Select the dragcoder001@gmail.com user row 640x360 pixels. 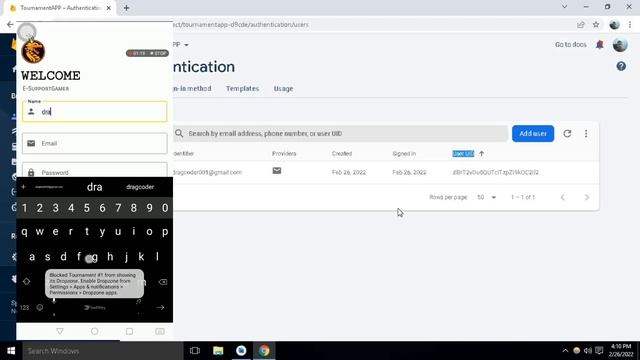[386, 172]
